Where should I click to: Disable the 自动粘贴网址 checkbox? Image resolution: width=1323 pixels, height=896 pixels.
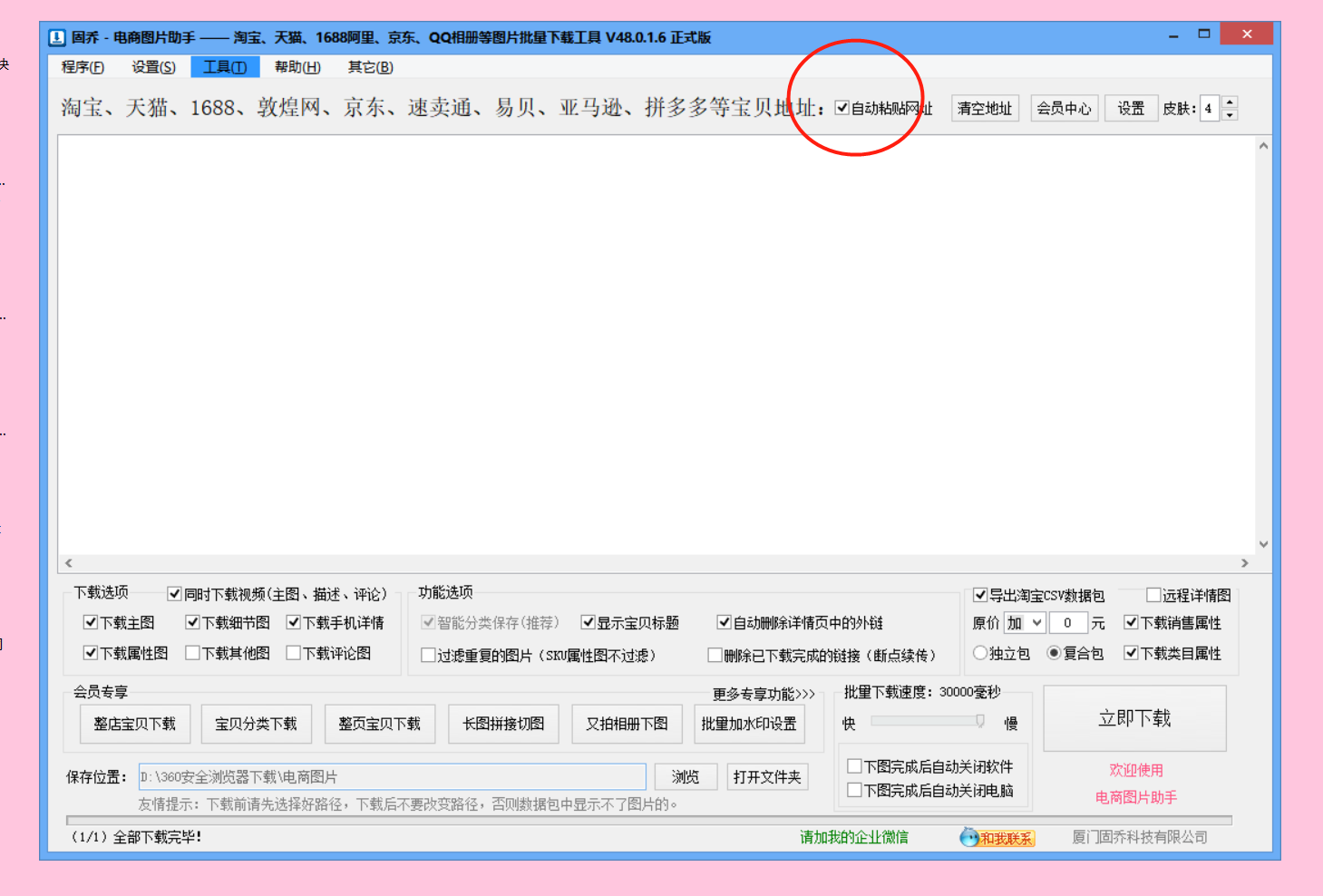tap(842, 108)
